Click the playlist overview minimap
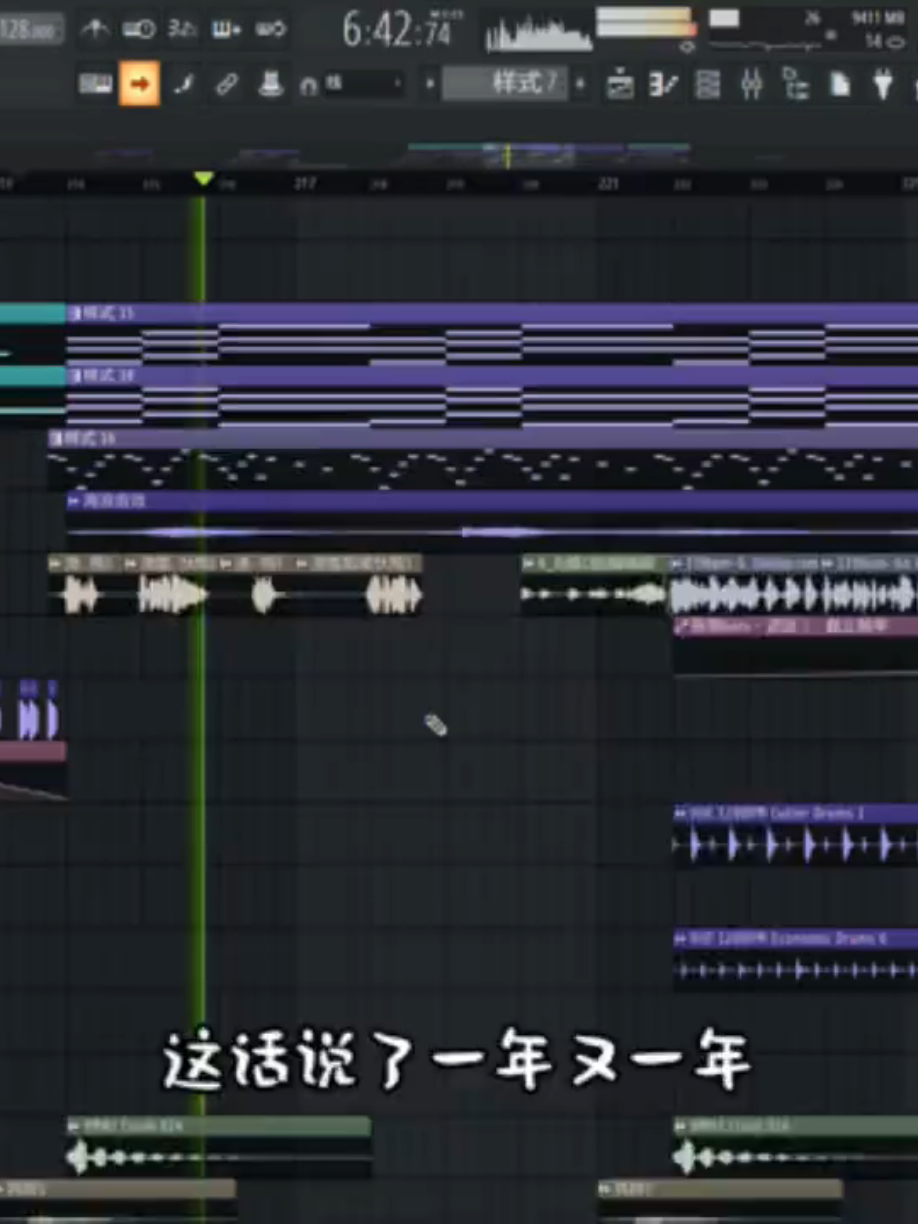The width and height of the screenshot is (918, 1224). click(x=459, y=155)
